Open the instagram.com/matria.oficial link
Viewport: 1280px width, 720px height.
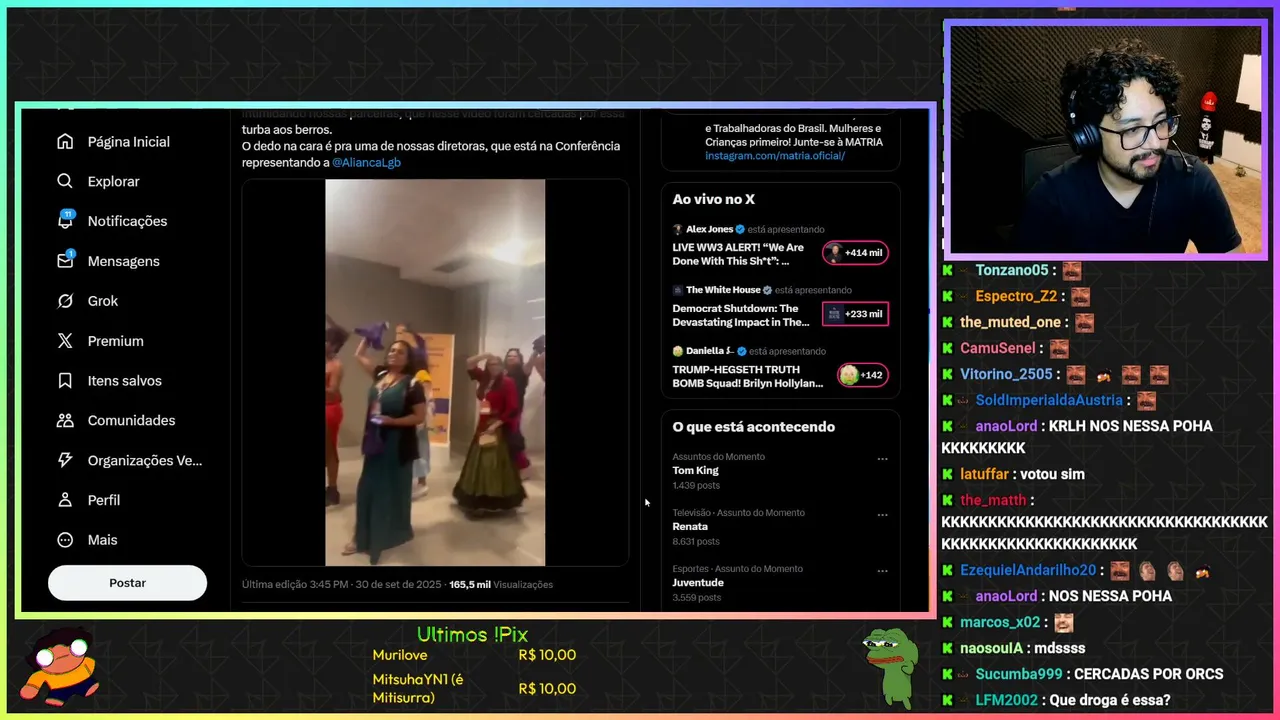pos(775,156)
